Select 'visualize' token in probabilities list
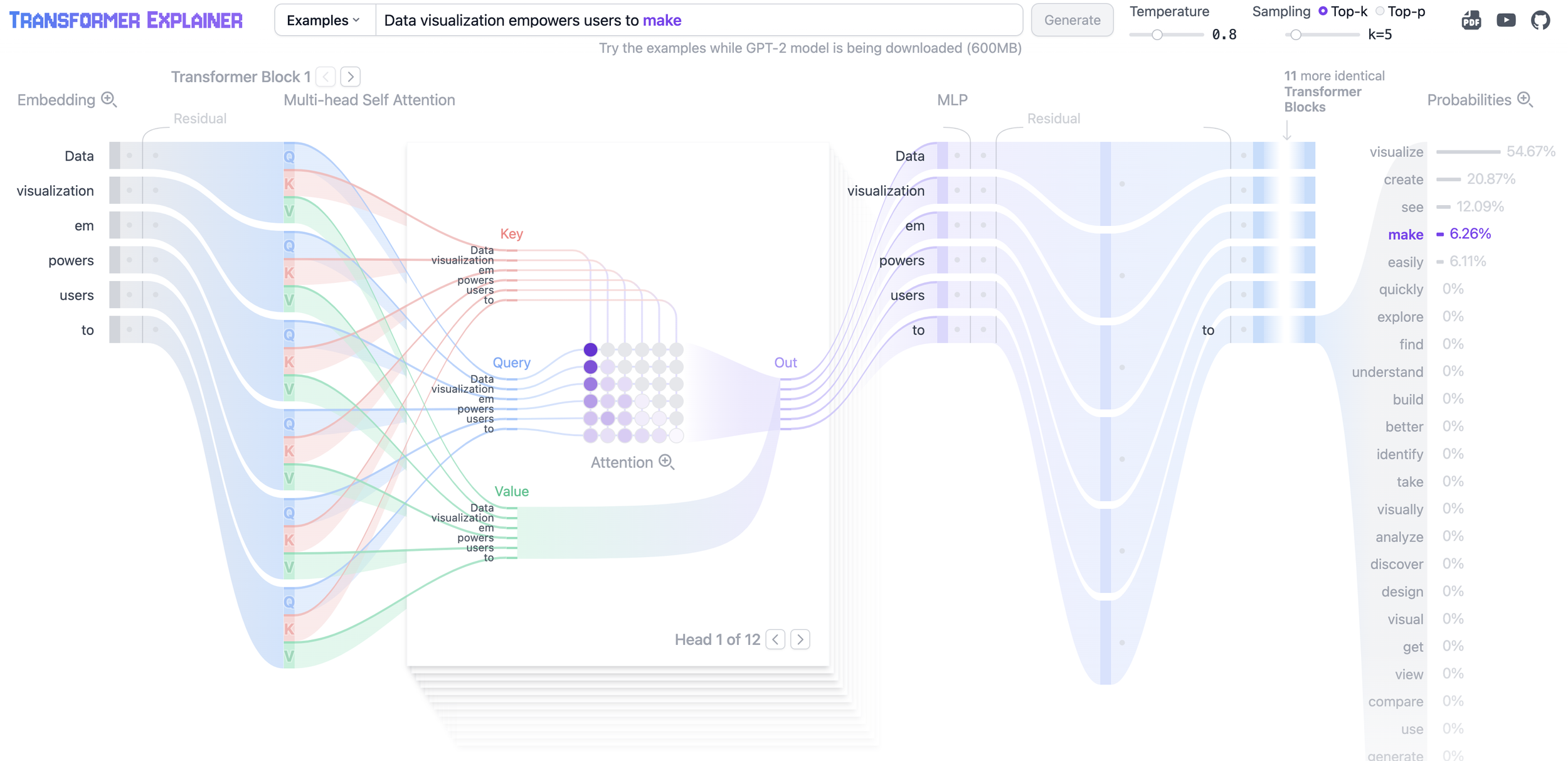Image resolution: width=1568 pixels, height=761 pixels. [1396, 152]
